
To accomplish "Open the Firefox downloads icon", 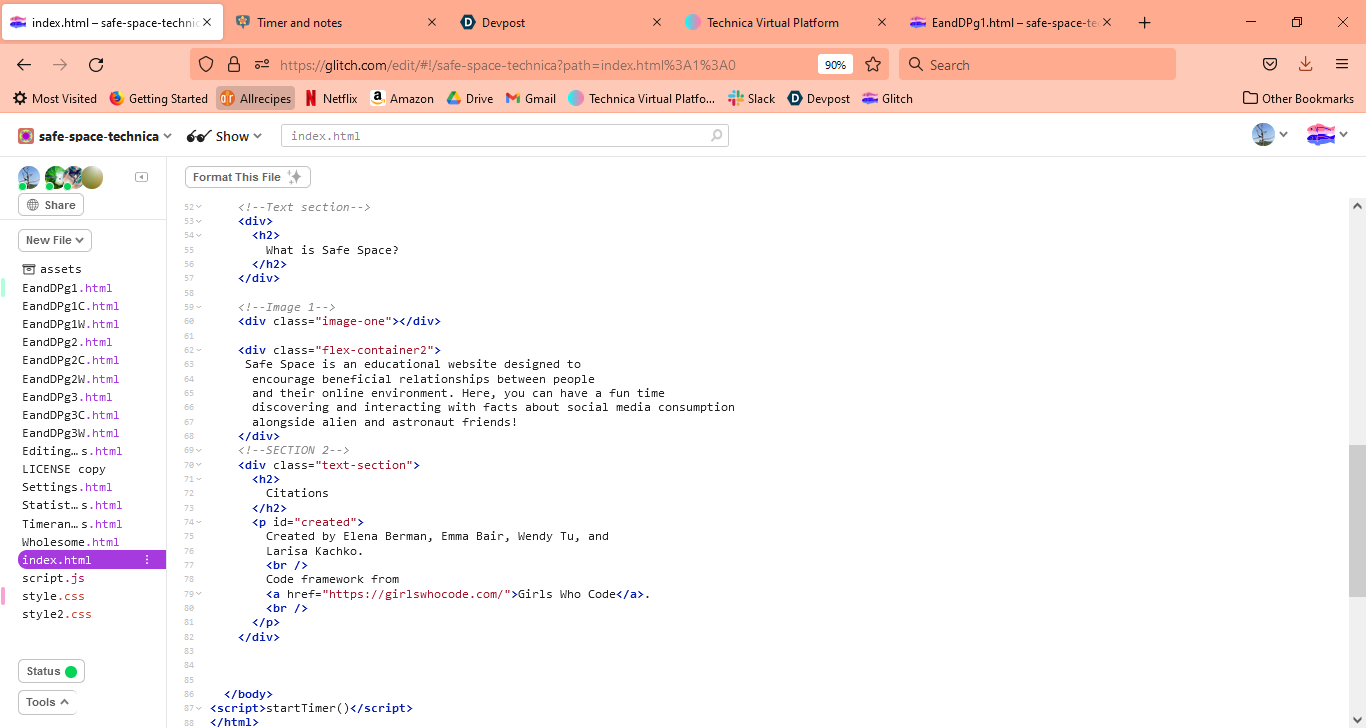I will [x=1305, y=64].
